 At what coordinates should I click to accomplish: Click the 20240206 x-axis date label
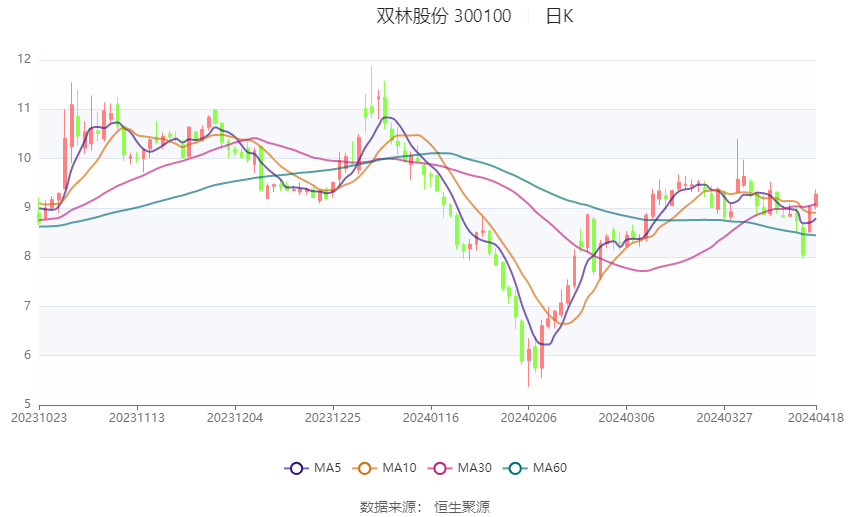pyautogui.click(x=529, y=418)
